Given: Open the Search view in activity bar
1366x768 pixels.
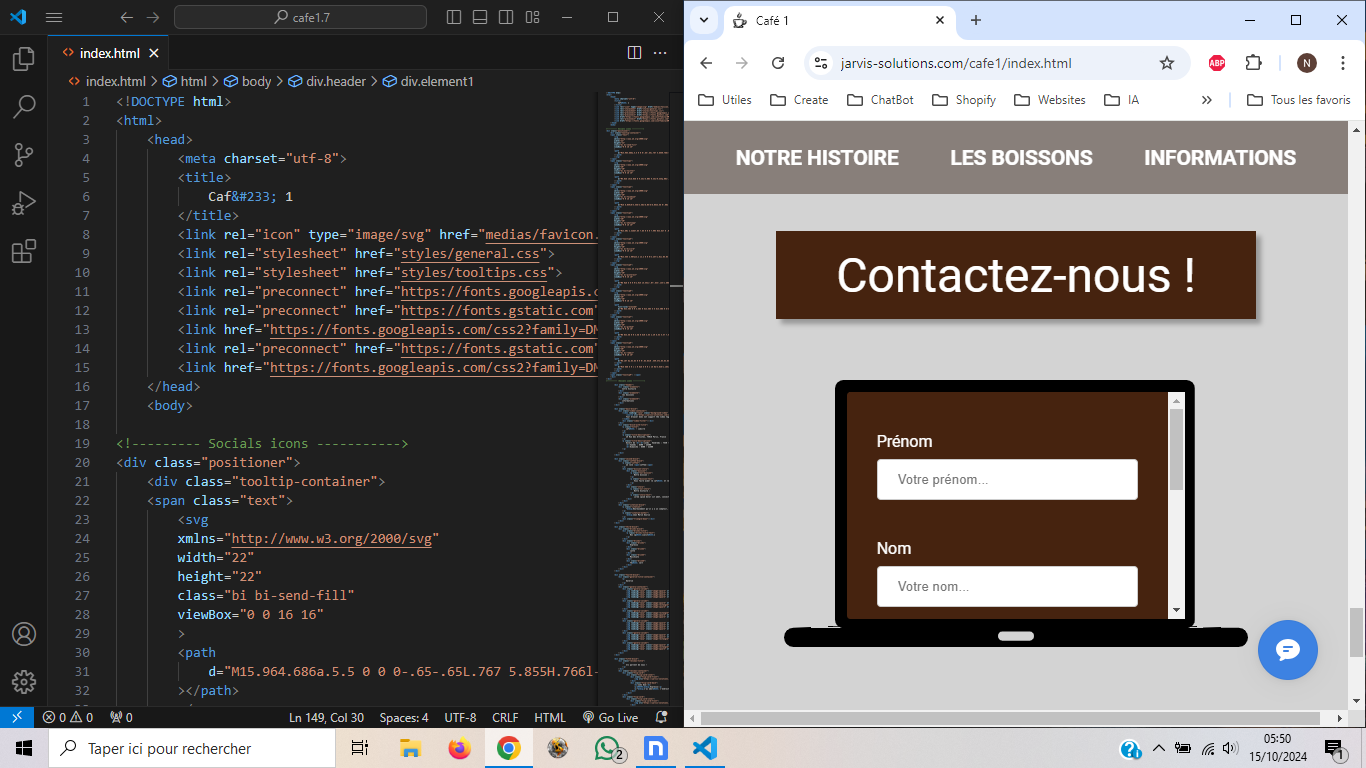Looking at the screenshot, I should 24,106.
